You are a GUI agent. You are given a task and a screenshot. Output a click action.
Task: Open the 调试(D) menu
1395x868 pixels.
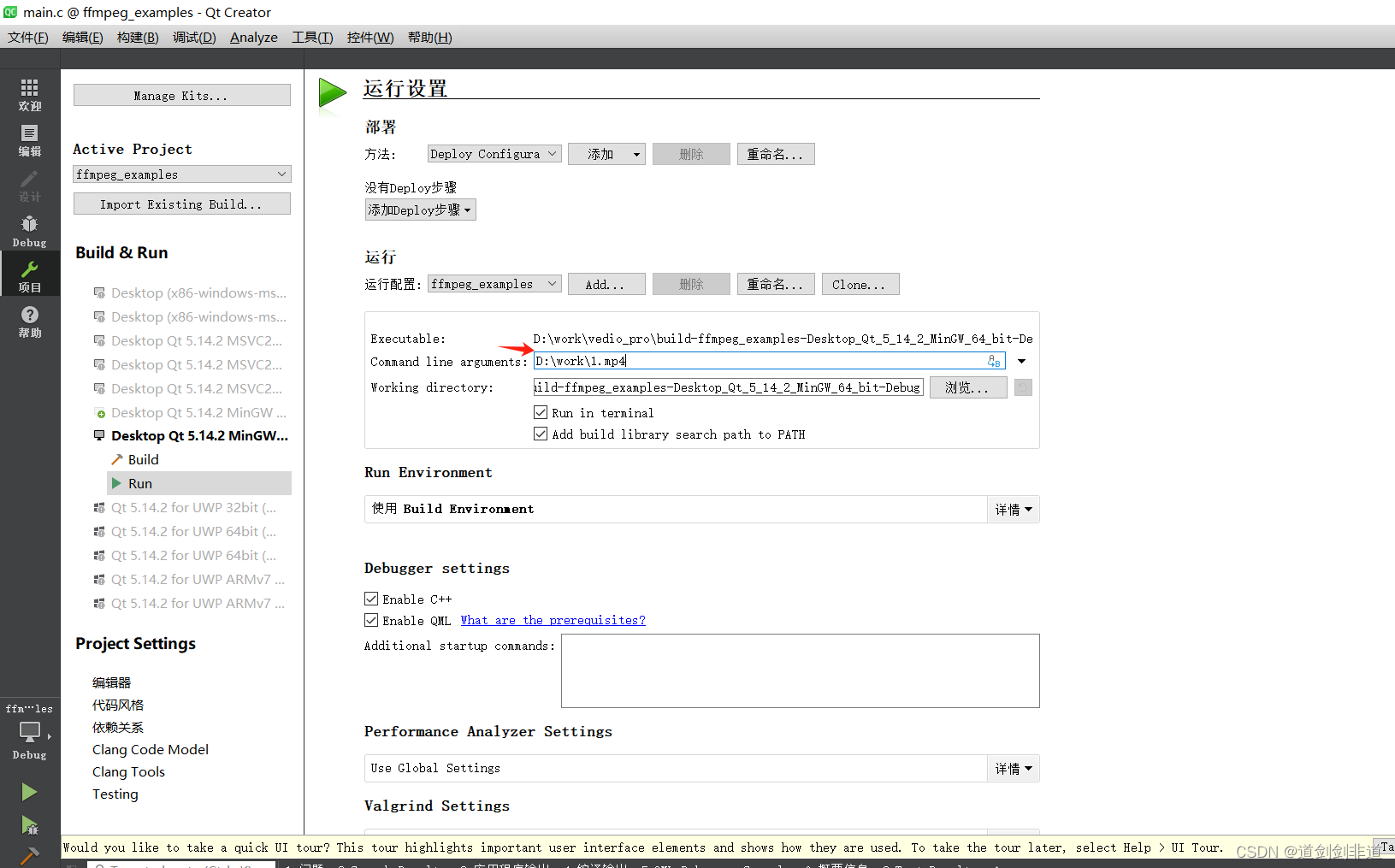coord(194,37)
